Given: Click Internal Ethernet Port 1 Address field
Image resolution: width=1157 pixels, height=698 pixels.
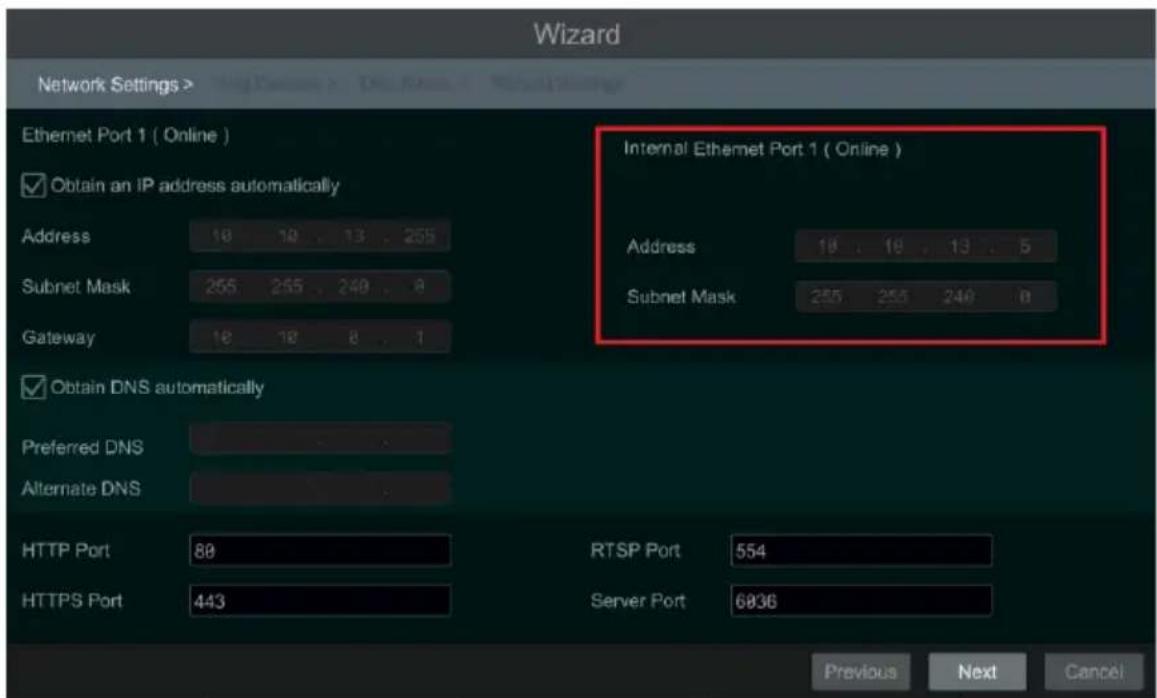Looking at the screenshot, I should (926, 246).
